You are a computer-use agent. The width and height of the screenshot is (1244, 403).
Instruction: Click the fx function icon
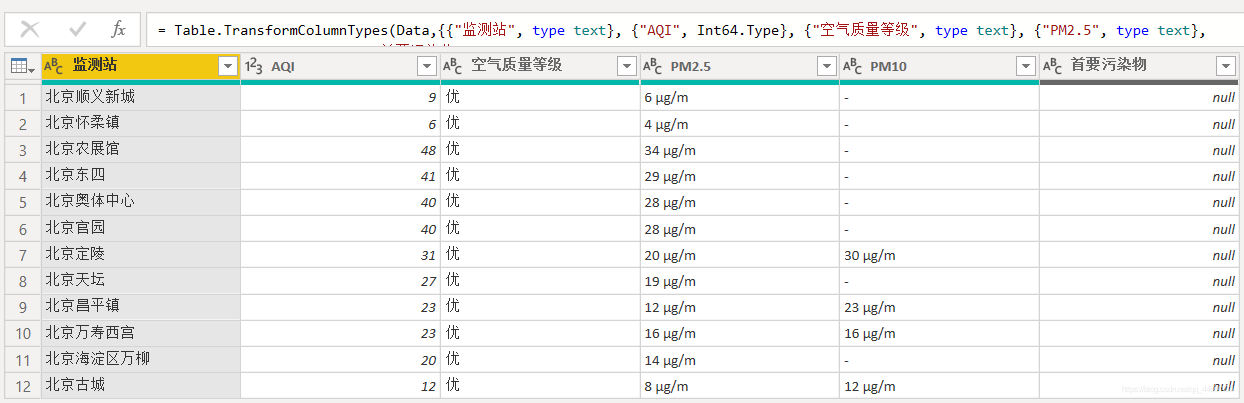click(x=118, y=29)
